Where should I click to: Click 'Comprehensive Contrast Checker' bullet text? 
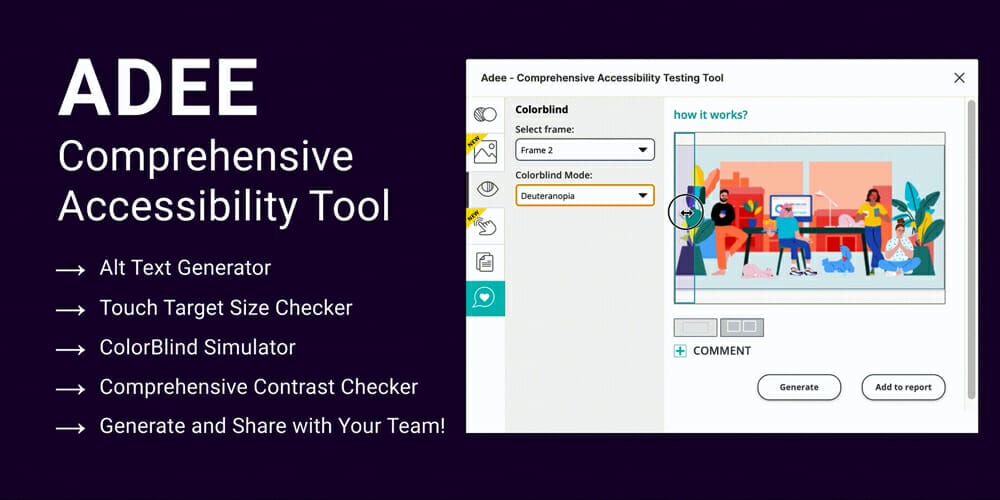coord(259,387)
